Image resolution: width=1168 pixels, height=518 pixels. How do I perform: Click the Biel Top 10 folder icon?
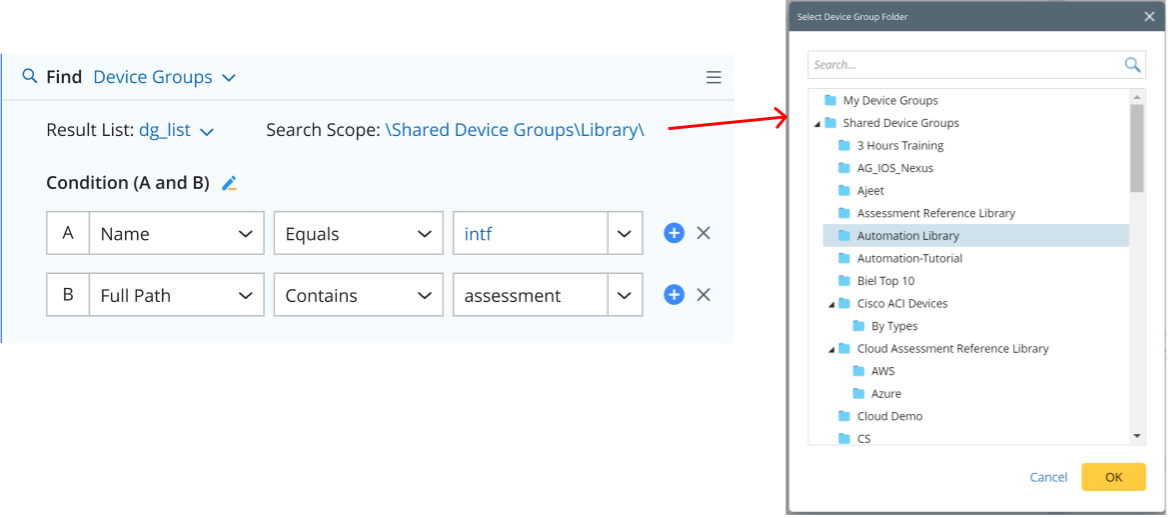(844, 281)
